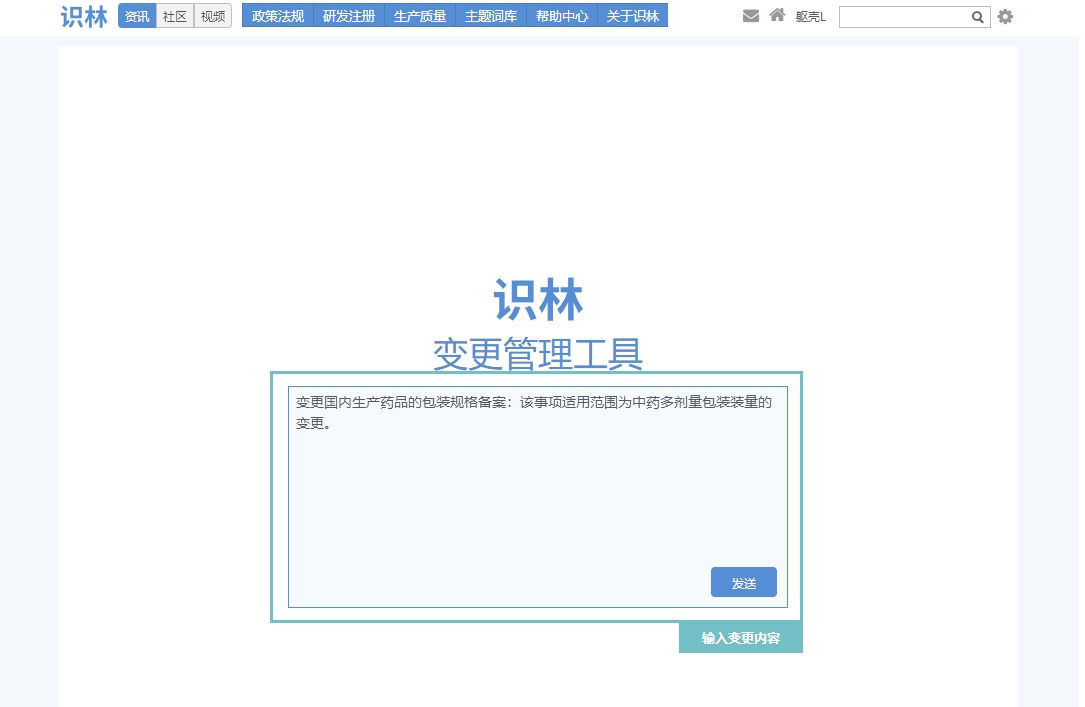
Task: Switch to the 社区 tab
Action: click(x=175, y=16)
